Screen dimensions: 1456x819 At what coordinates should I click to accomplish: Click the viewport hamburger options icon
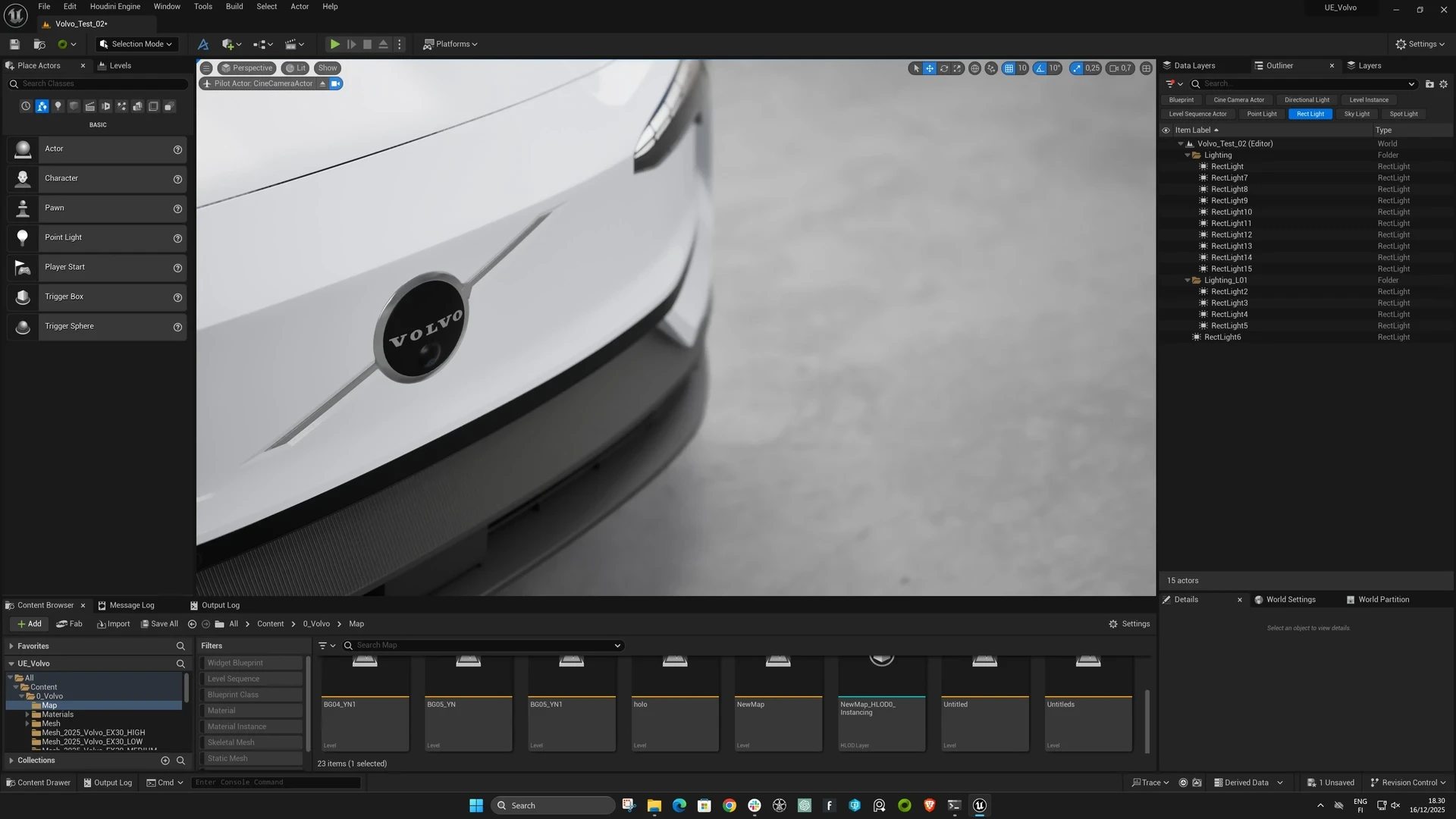[x=206, y=68]
